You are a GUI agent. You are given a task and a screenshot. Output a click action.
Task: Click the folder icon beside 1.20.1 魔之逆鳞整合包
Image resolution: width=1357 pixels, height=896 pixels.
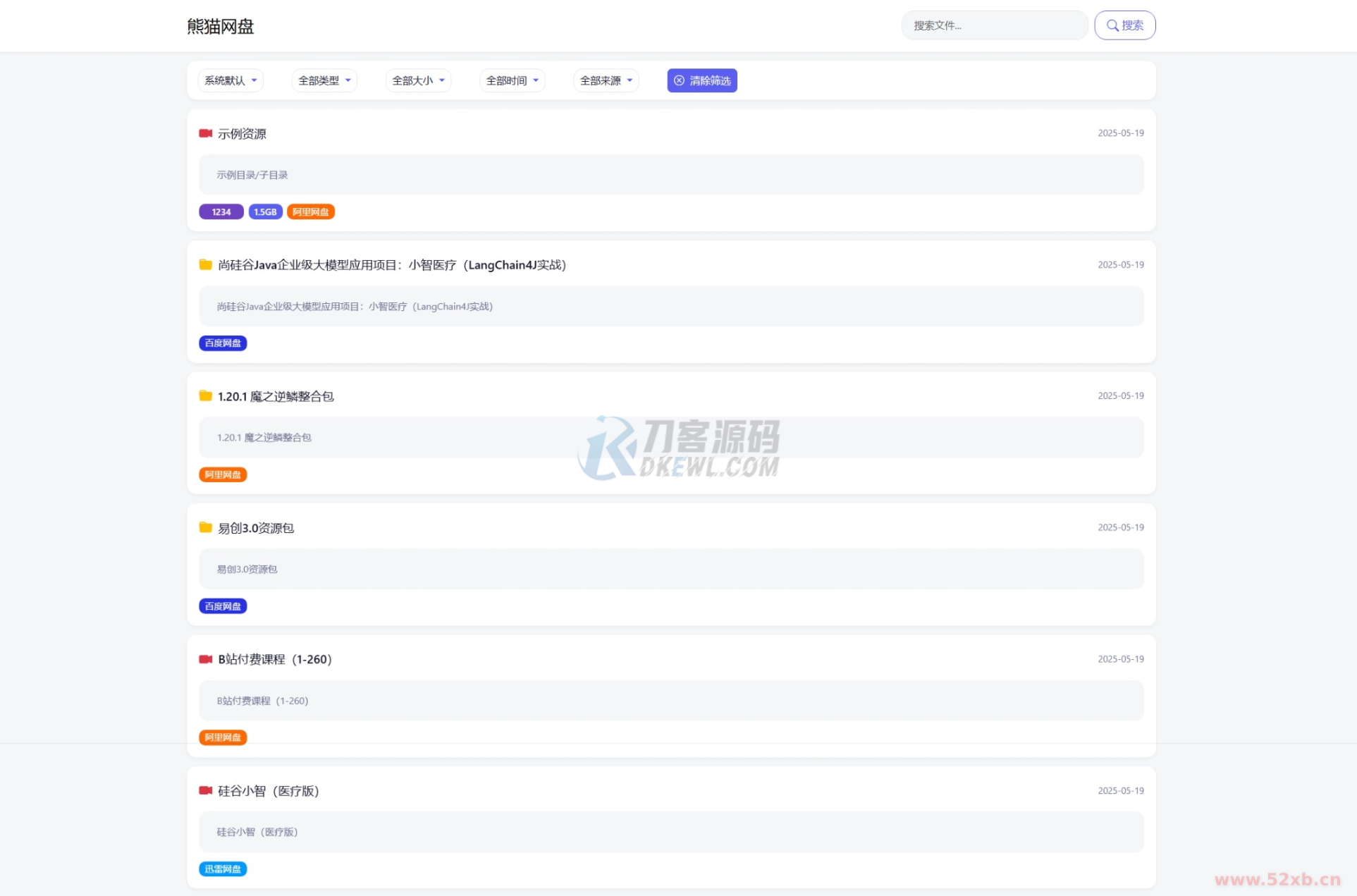(x=205, y=395)
